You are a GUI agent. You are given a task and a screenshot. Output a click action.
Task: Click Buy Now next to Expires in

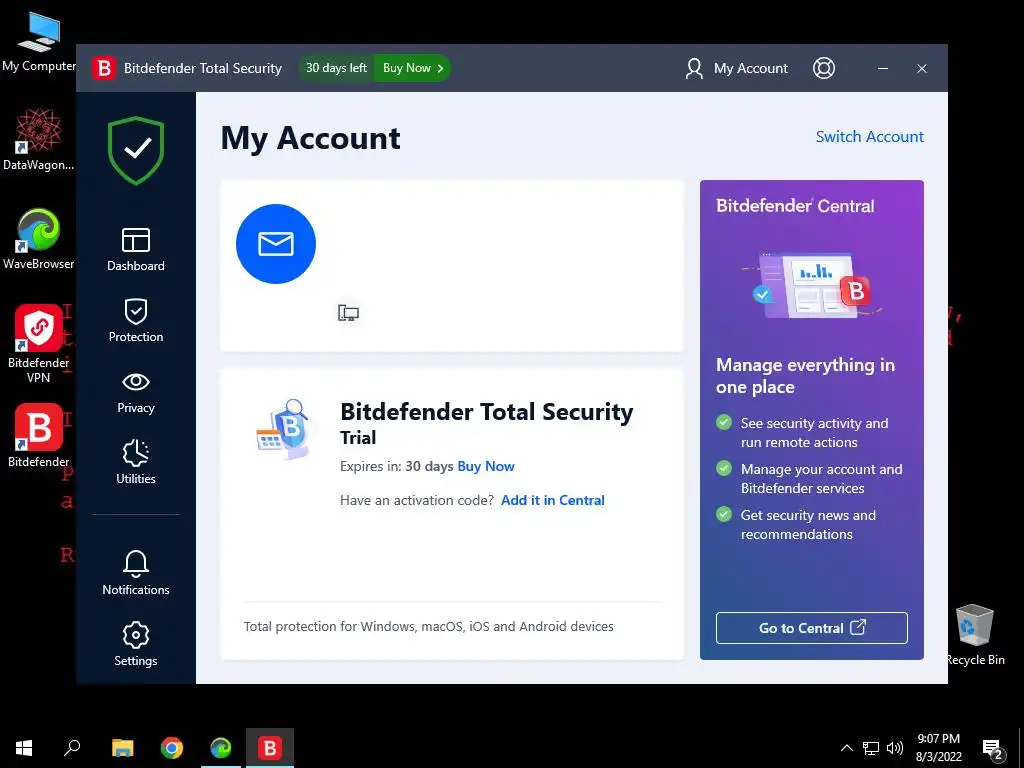pyautogui.click(x=486, y=466)
